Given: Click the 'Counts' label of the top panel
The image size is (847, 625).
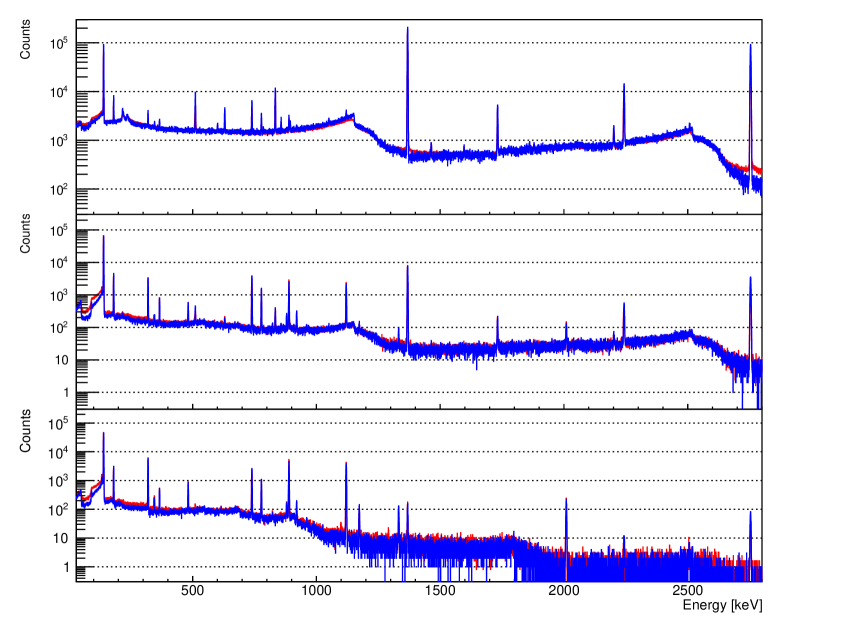Looking at the screenshot, I should [25, 39].
